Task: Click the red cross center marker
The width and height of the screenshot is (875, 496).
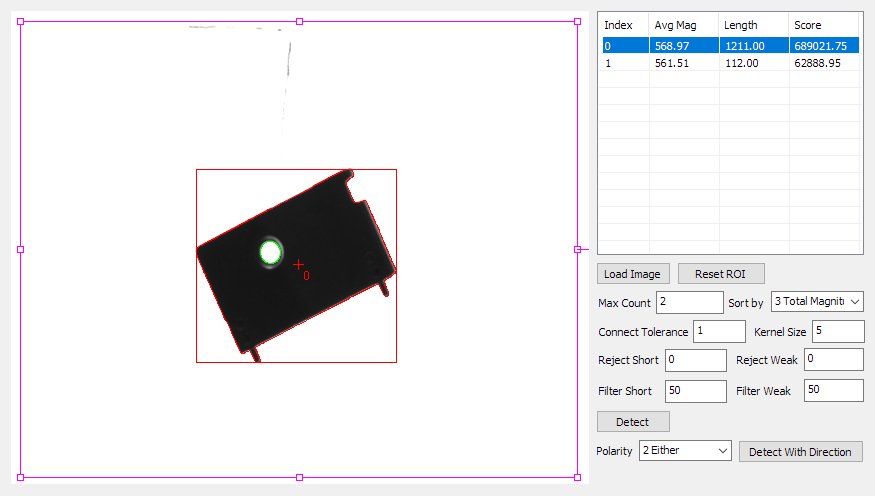Action: coord(299,264)
